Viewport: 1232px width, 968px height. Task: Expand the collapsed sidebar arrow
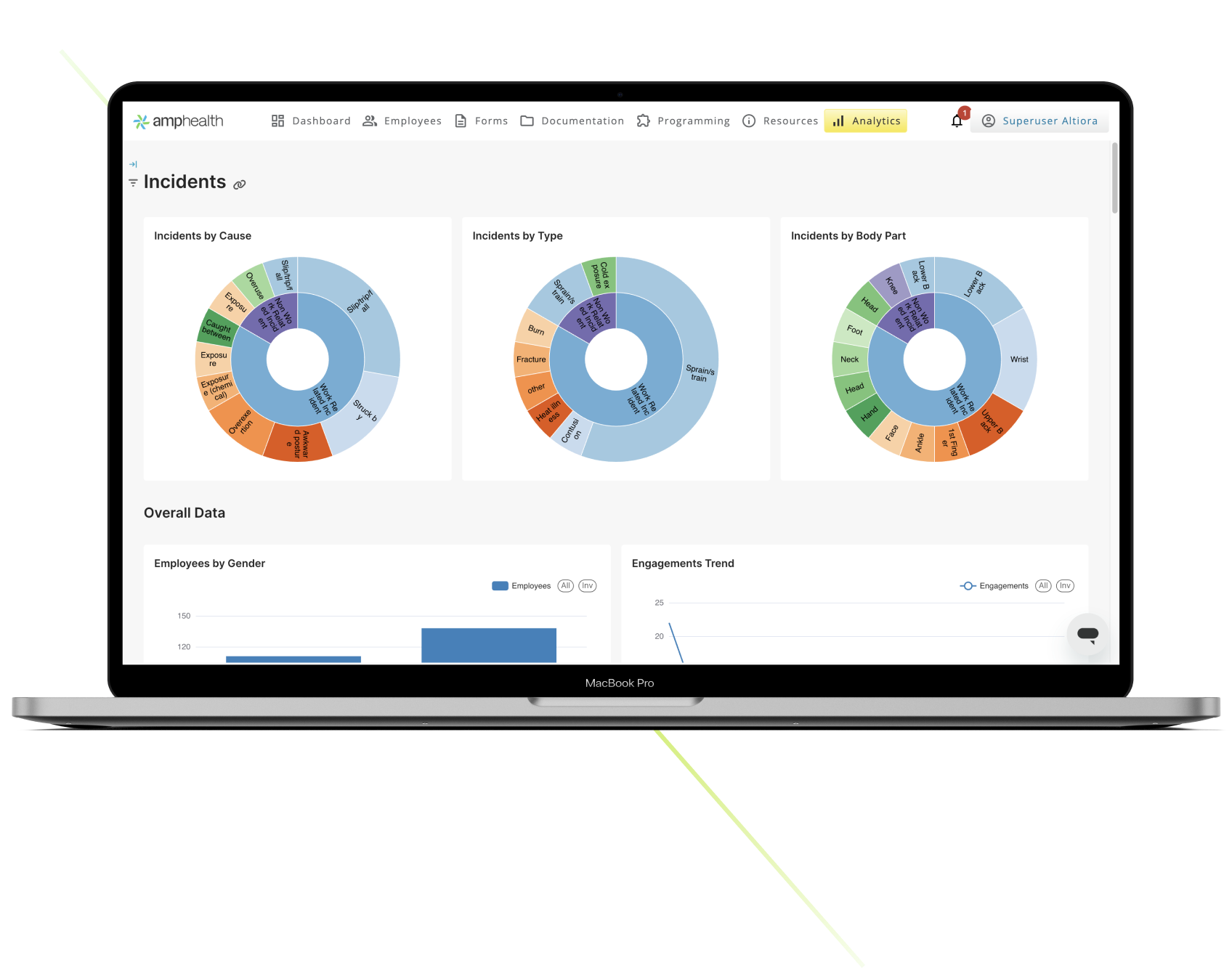133,164
